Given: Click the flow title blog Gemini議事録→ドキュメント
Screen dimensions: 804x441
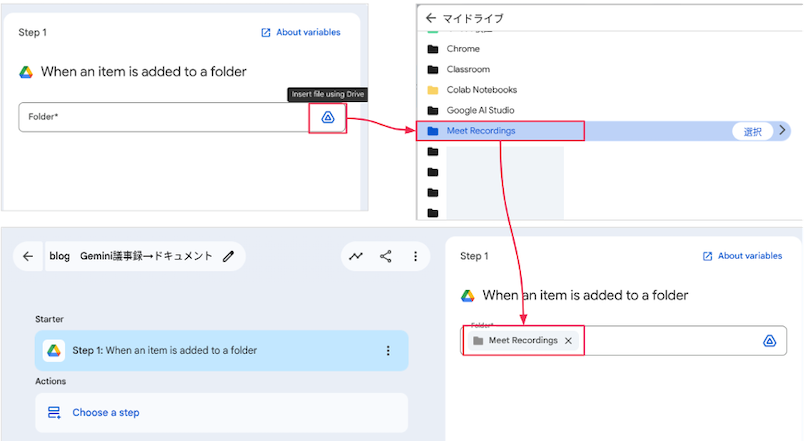Looking at the screenshot, I should tap(131, 256).
